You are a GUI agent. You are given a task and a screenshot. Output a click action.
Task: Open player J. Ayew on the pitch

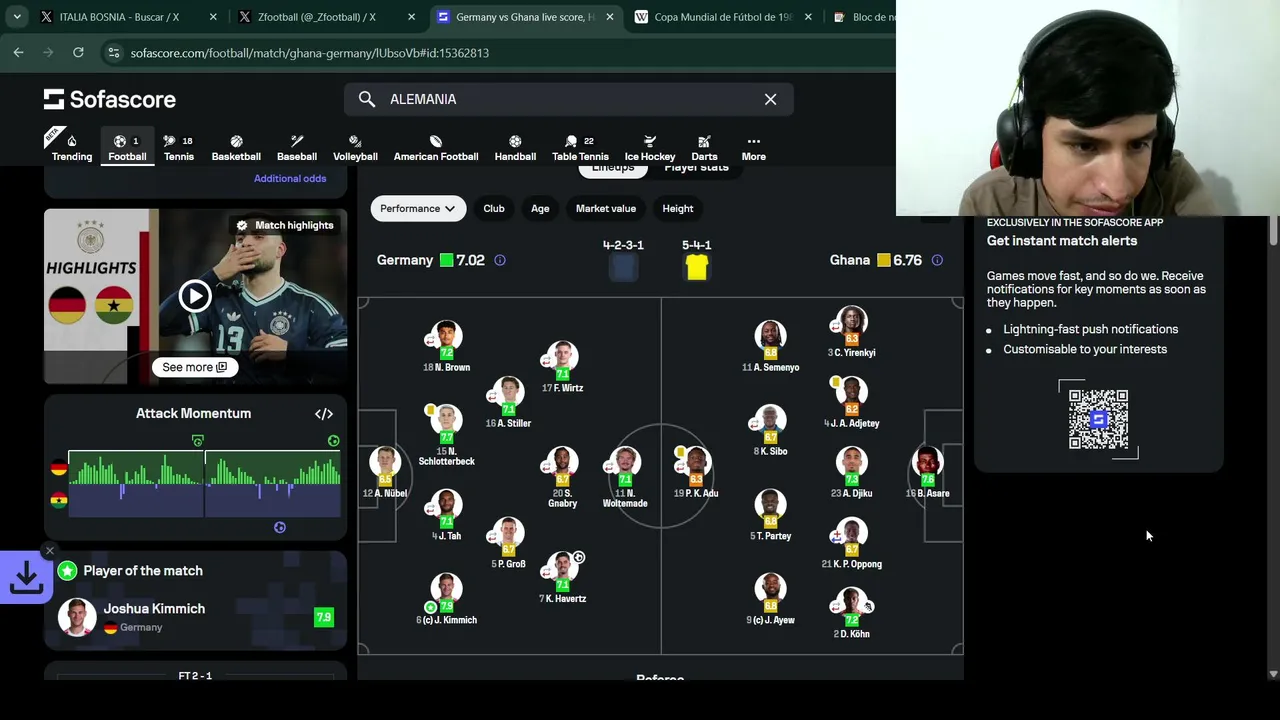(770, 598)
